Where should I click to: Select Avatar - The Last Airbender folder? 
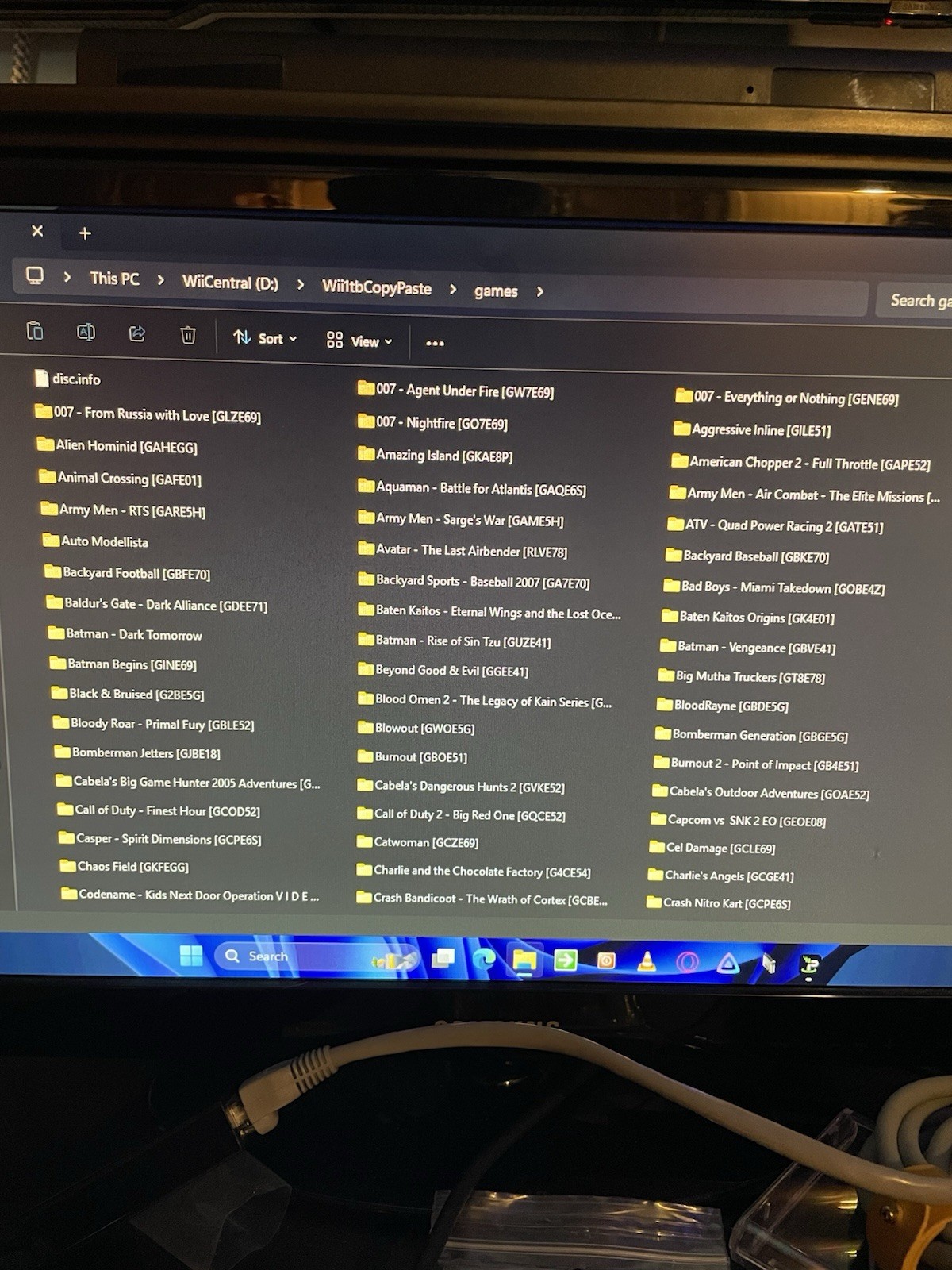click(462, 549)
